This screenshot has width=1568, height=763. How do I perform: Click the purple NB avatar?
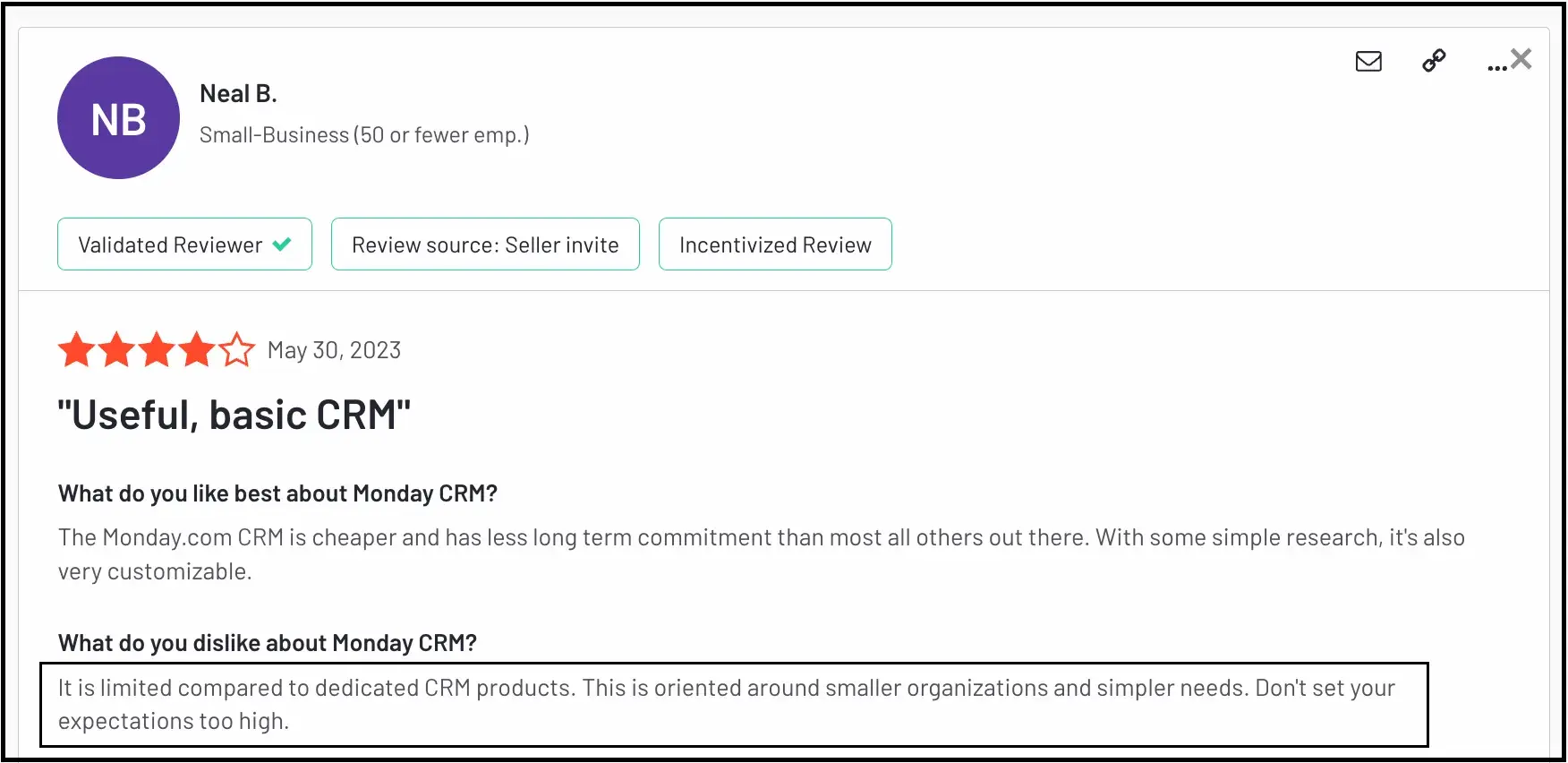coord(118,118)
